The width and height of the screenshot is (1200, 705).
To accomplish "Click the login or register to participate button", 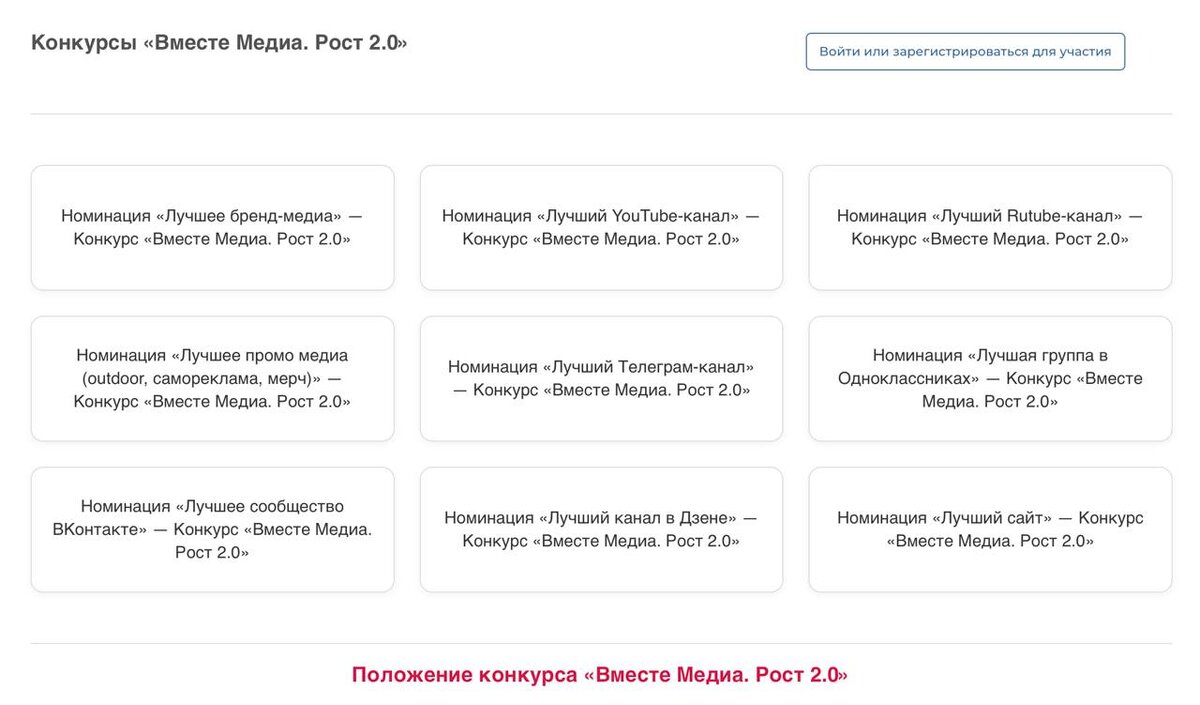I will click(965, 51).
